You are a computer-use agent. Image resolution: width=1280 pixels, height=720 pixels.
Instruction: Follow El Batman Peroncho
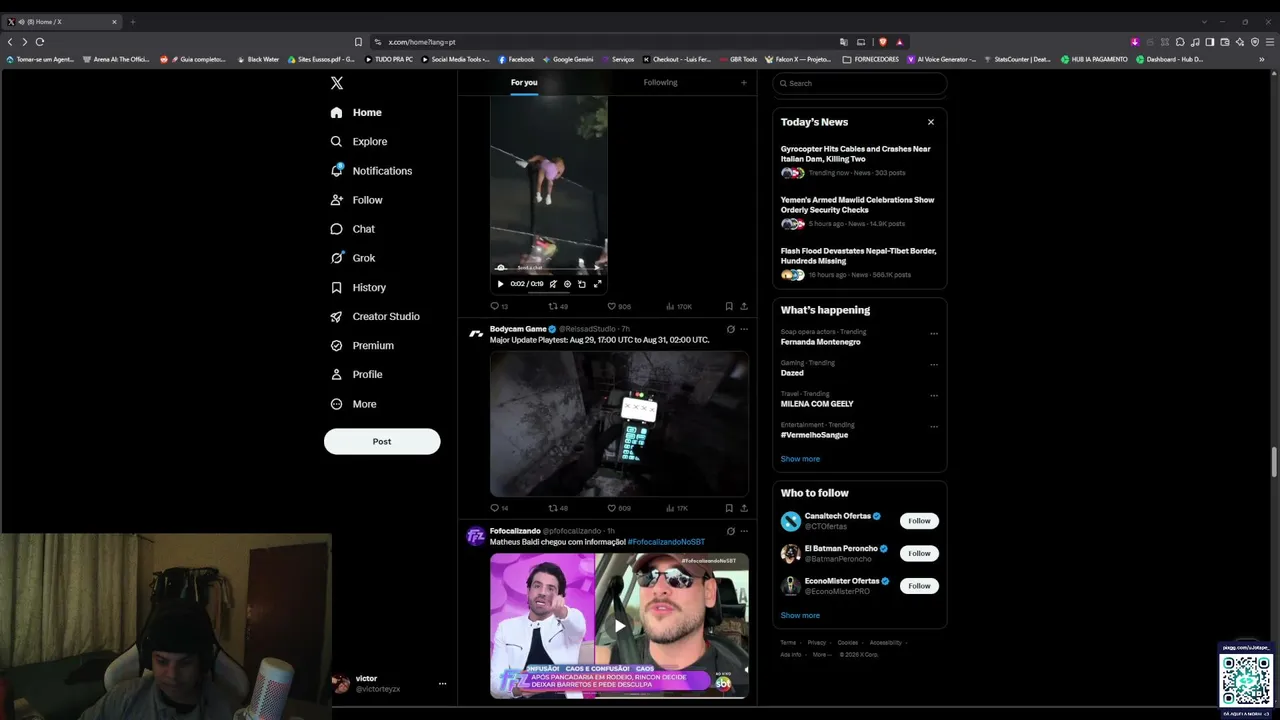(919, 553)
